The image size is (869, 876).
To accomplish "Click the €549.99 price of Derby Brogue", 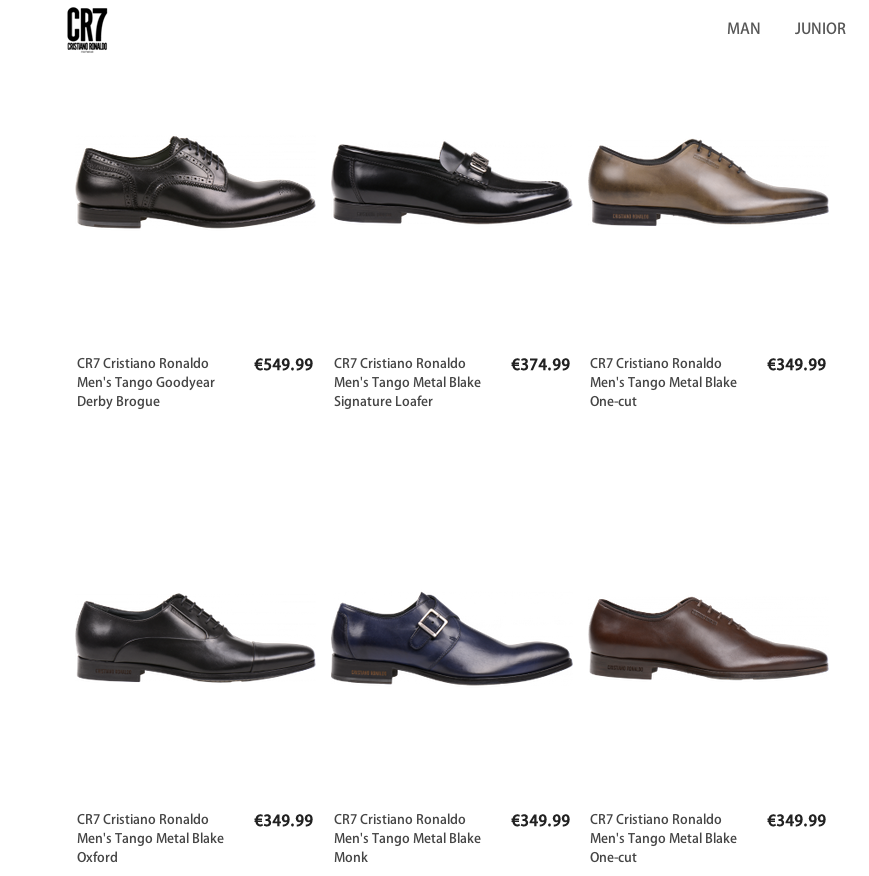I will (x=283, y=365).
